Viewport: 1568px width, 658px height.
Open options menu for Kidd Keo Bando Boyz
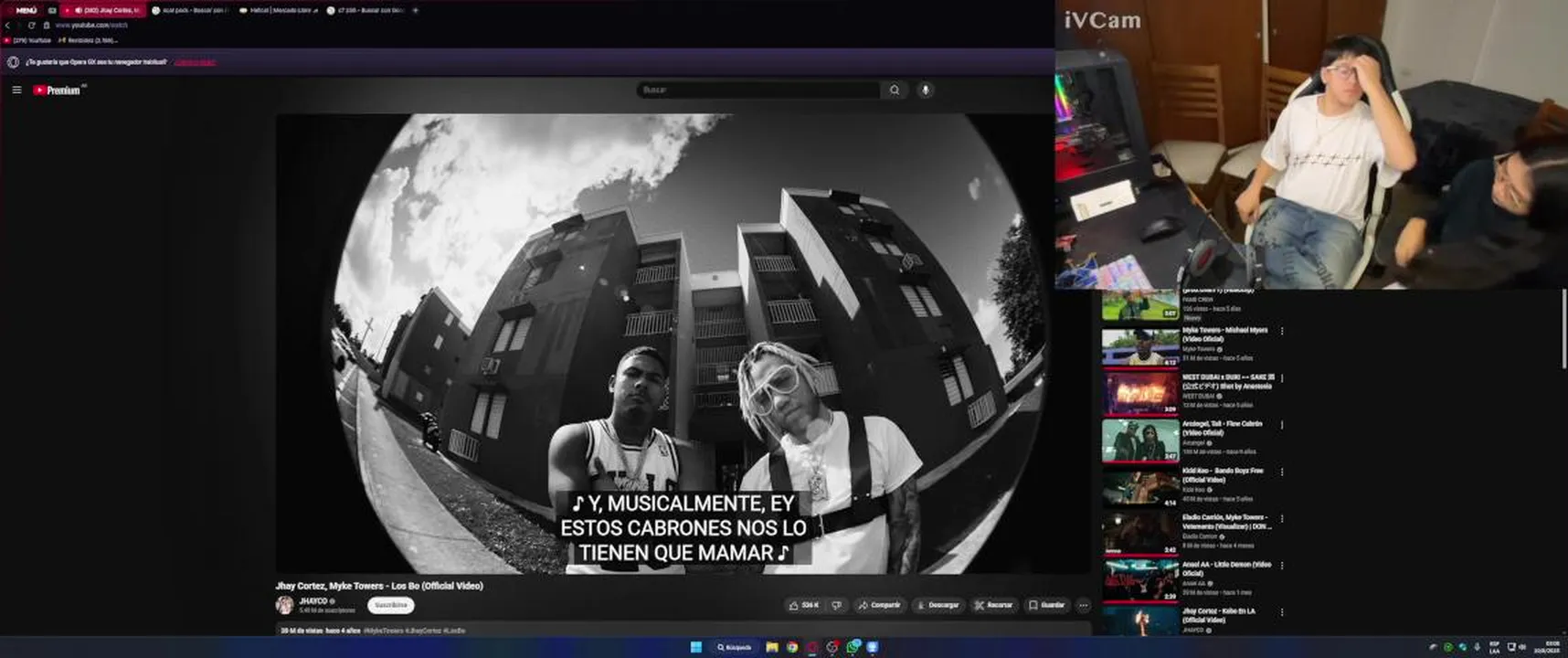[1282, 472]
